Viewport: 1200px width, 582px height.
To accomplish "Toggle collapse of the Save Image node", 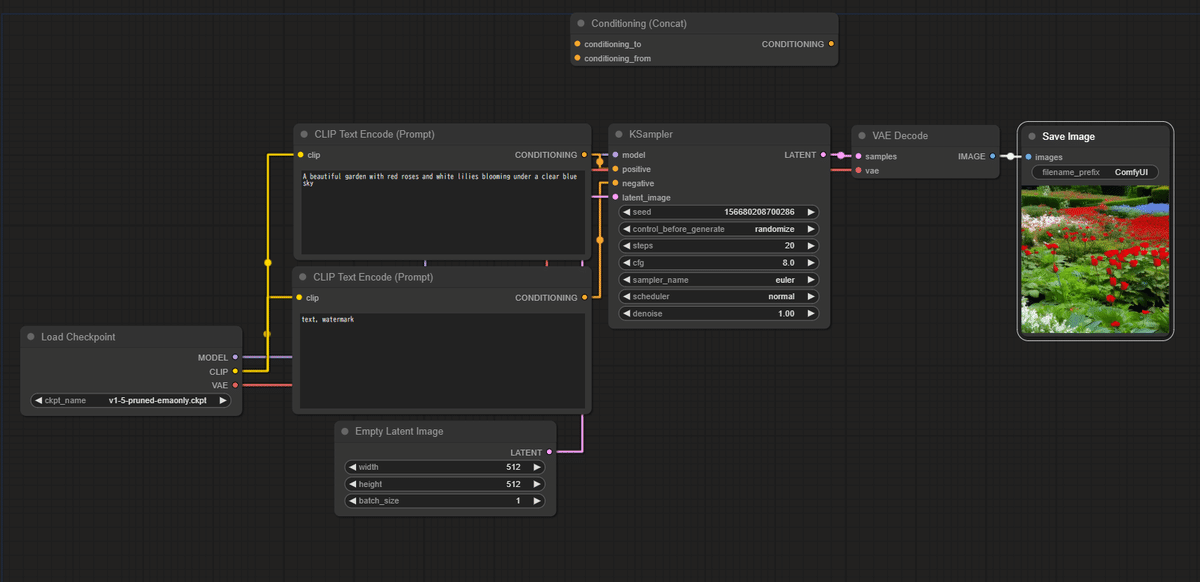I will point(1032,136).
